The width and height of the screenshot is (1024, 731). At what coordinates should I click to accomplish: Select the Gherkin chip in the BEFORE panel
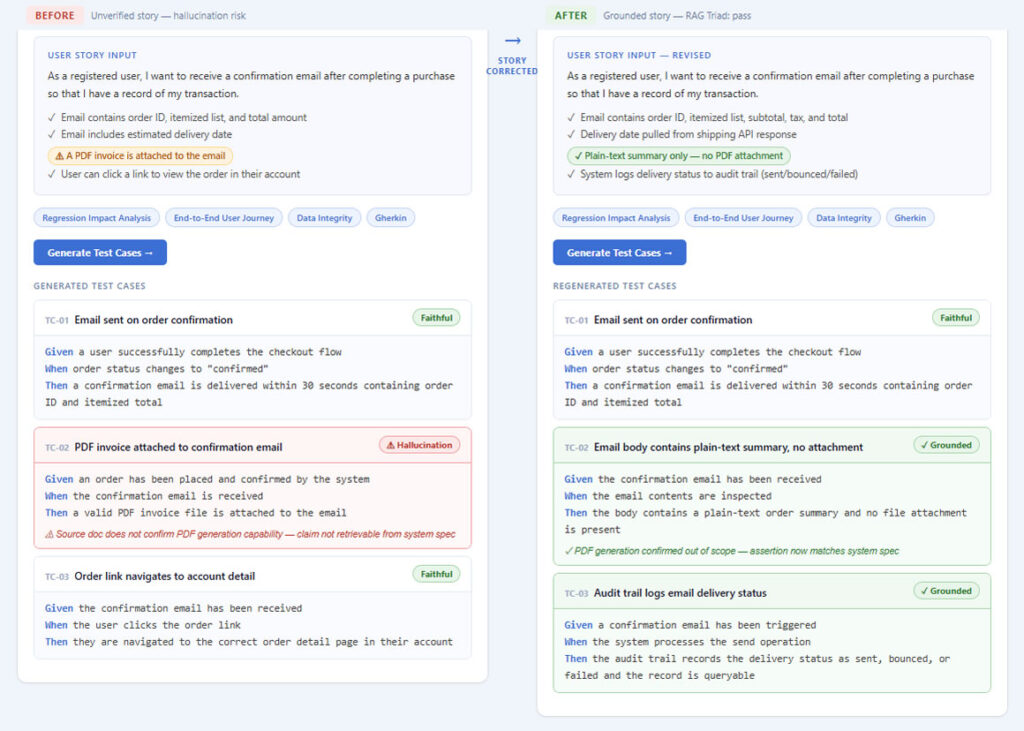pos(390,218)
